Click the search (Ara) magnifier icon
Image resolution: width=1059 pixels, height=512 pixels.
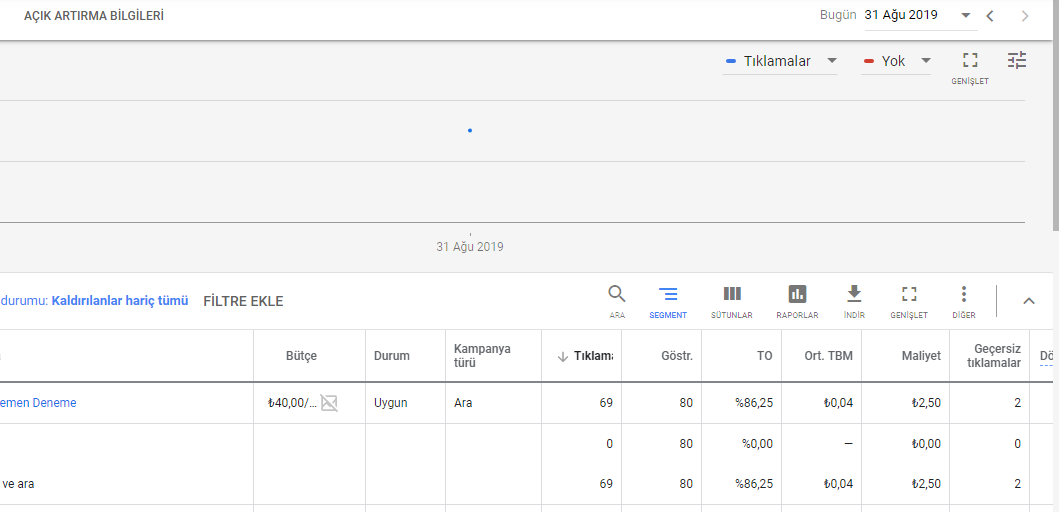tap(617, 294)
